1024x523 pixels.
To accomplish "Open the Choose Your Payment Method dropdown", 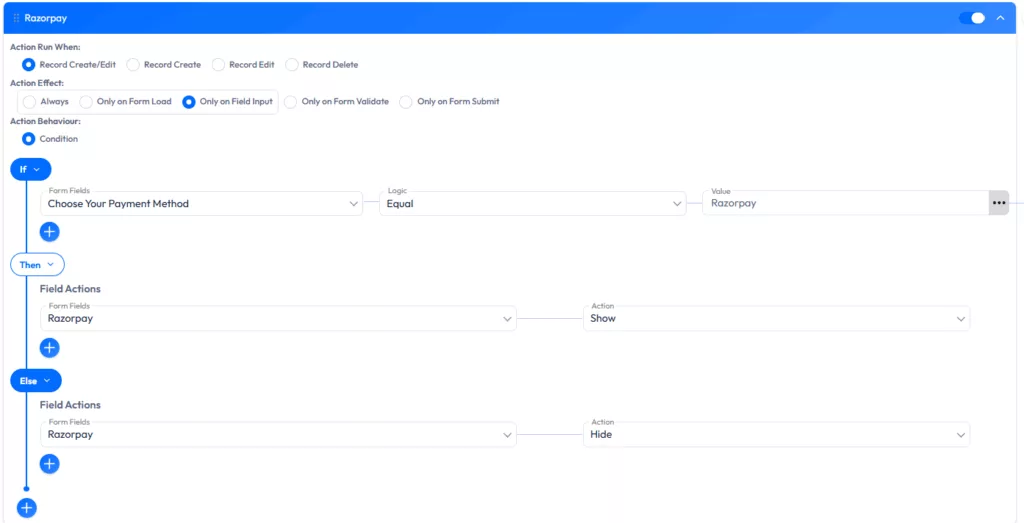I will [x=201, y=204].
